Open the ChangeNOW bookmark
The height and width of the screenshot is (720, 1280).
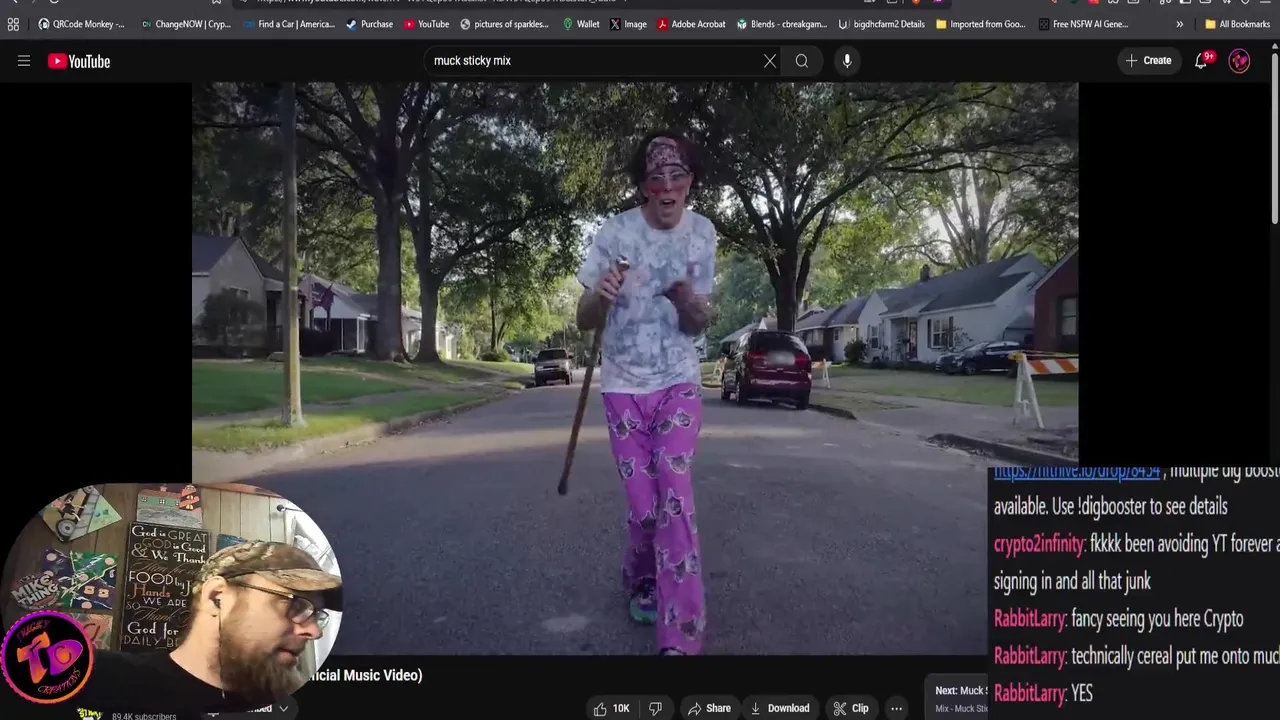(x=186, y=24)
